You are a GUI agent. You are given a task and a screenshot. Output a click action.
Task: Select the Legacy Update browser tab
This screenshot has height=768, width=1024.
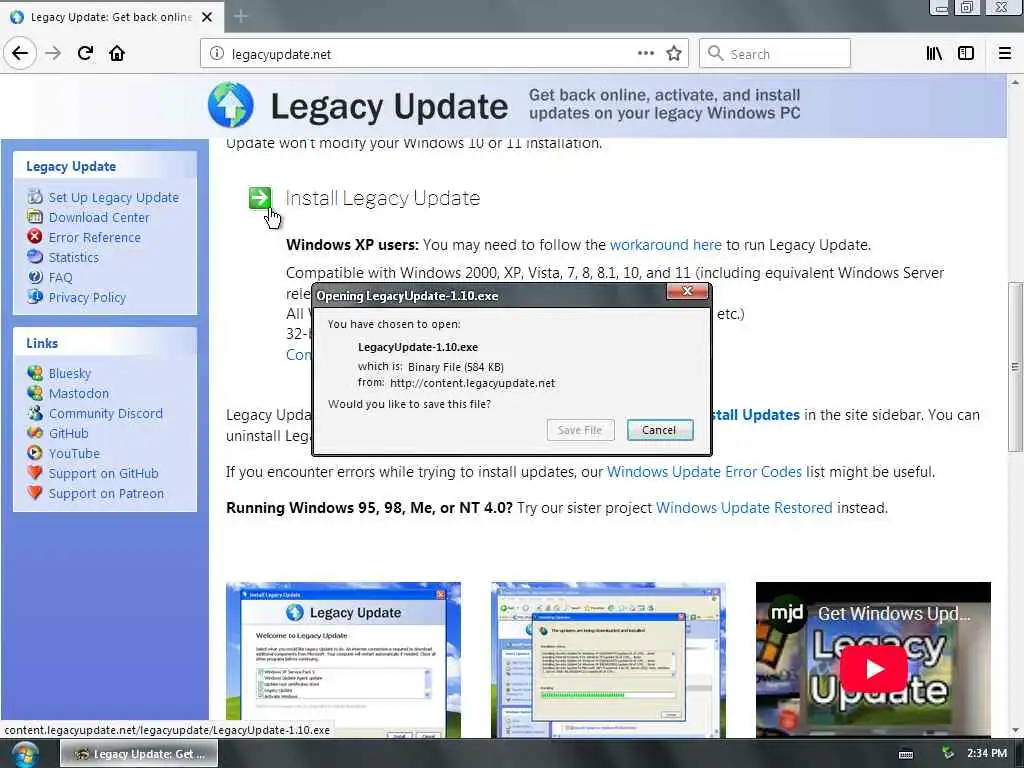coord(111,17)
